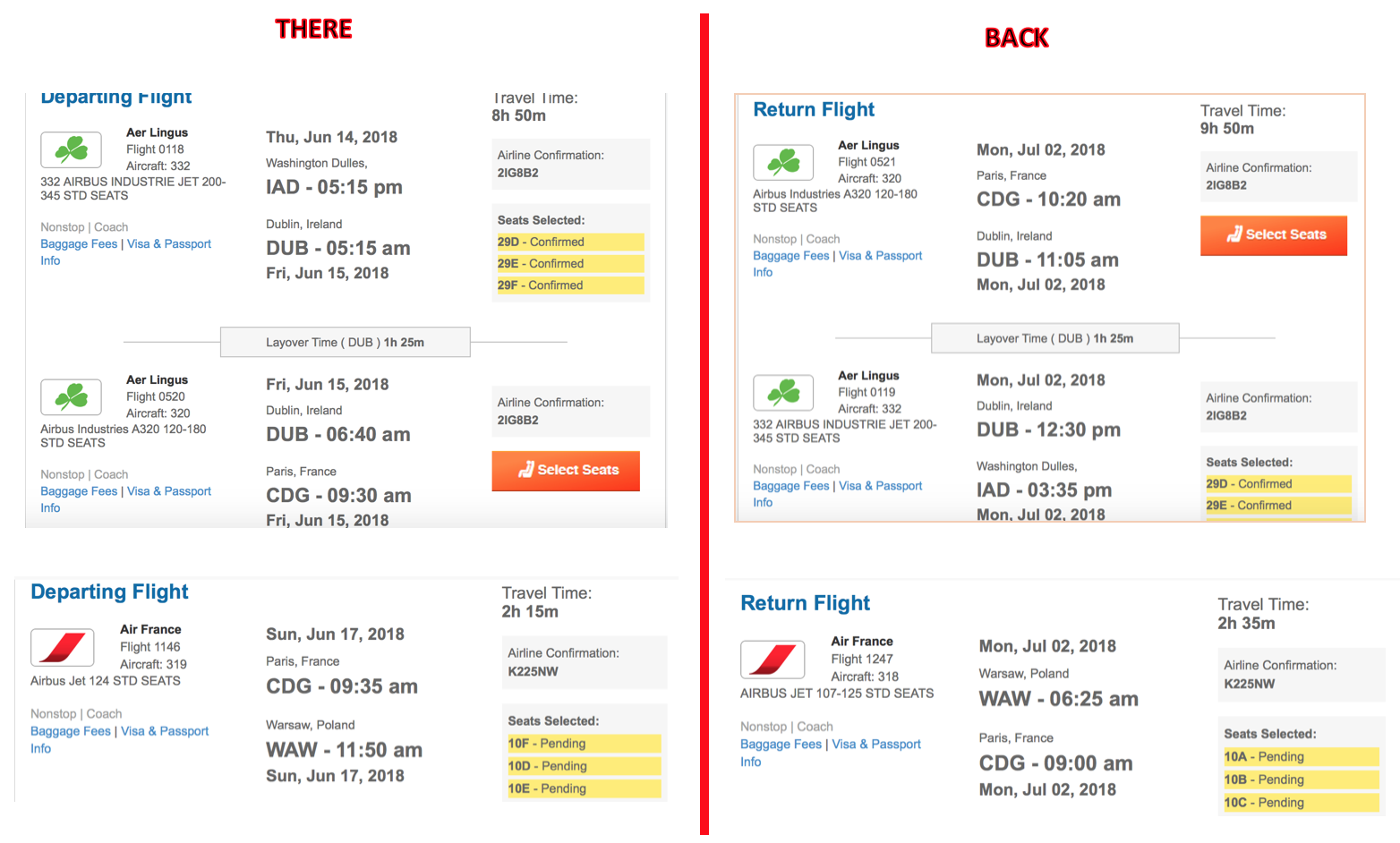Click the Layover Time bar in return itinerary
The image size is (1400, 843).
tap(1054, 338)
